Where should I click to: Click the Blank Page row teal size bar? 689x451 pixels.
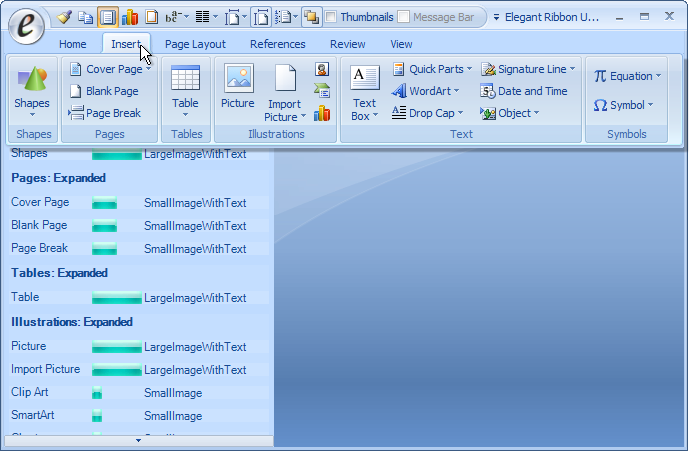[x=105, y=226]
